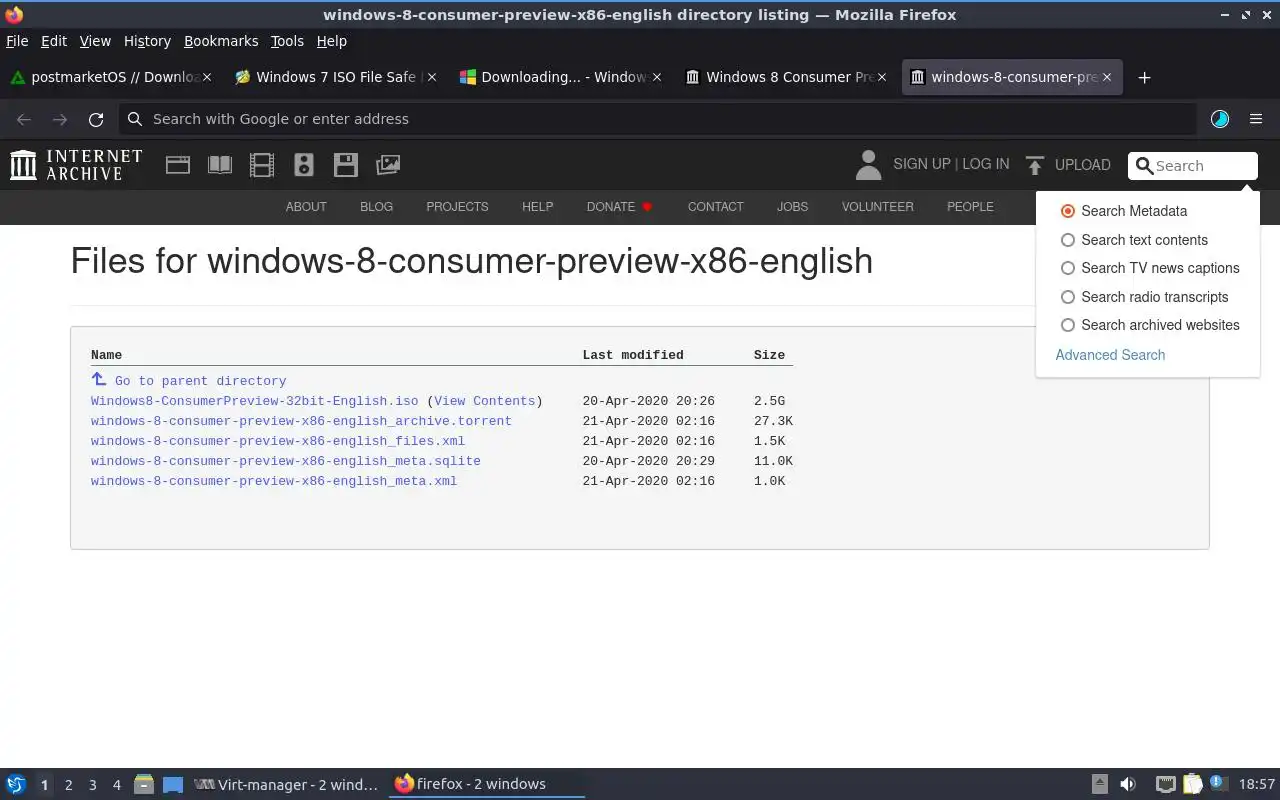Open the Texts (book) media icon

coord(220,165)
